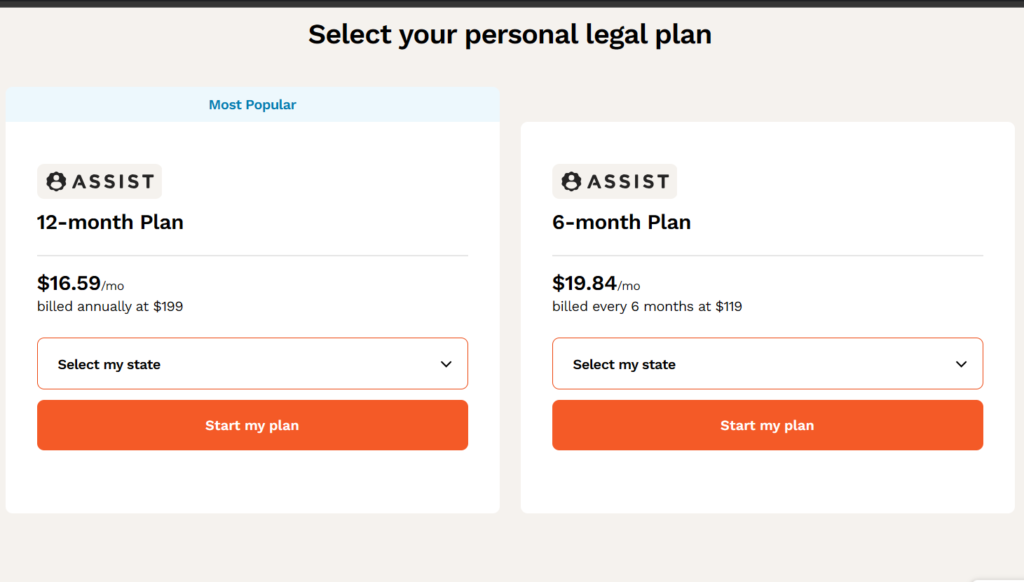The width and height of the screenshot is (1024, 582).
Task: Click the billed every 6 months at $119 text
Action: click(x=647, y=306)
